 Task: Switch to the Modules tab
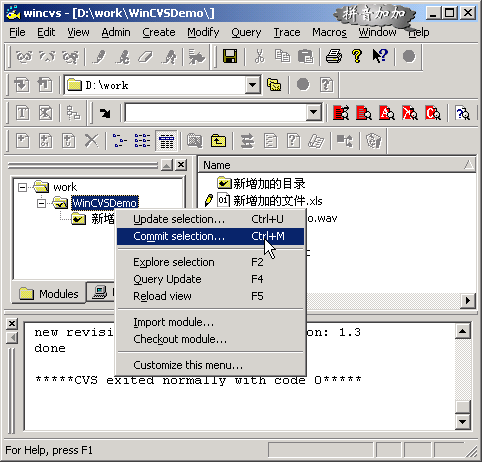pyautogui.click(x=49, y=294)
